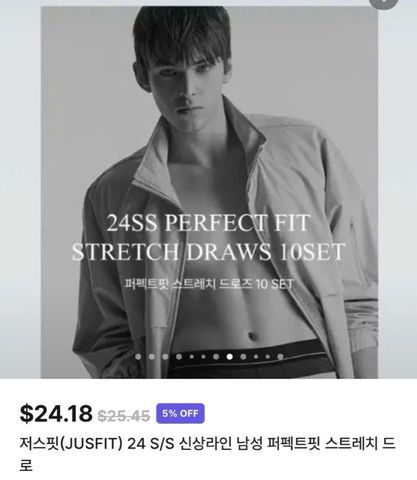Image resolution: width=417 pixels, height=480 pixels.
Task: Click the round gray button at top right
Action: coord(384,2)
